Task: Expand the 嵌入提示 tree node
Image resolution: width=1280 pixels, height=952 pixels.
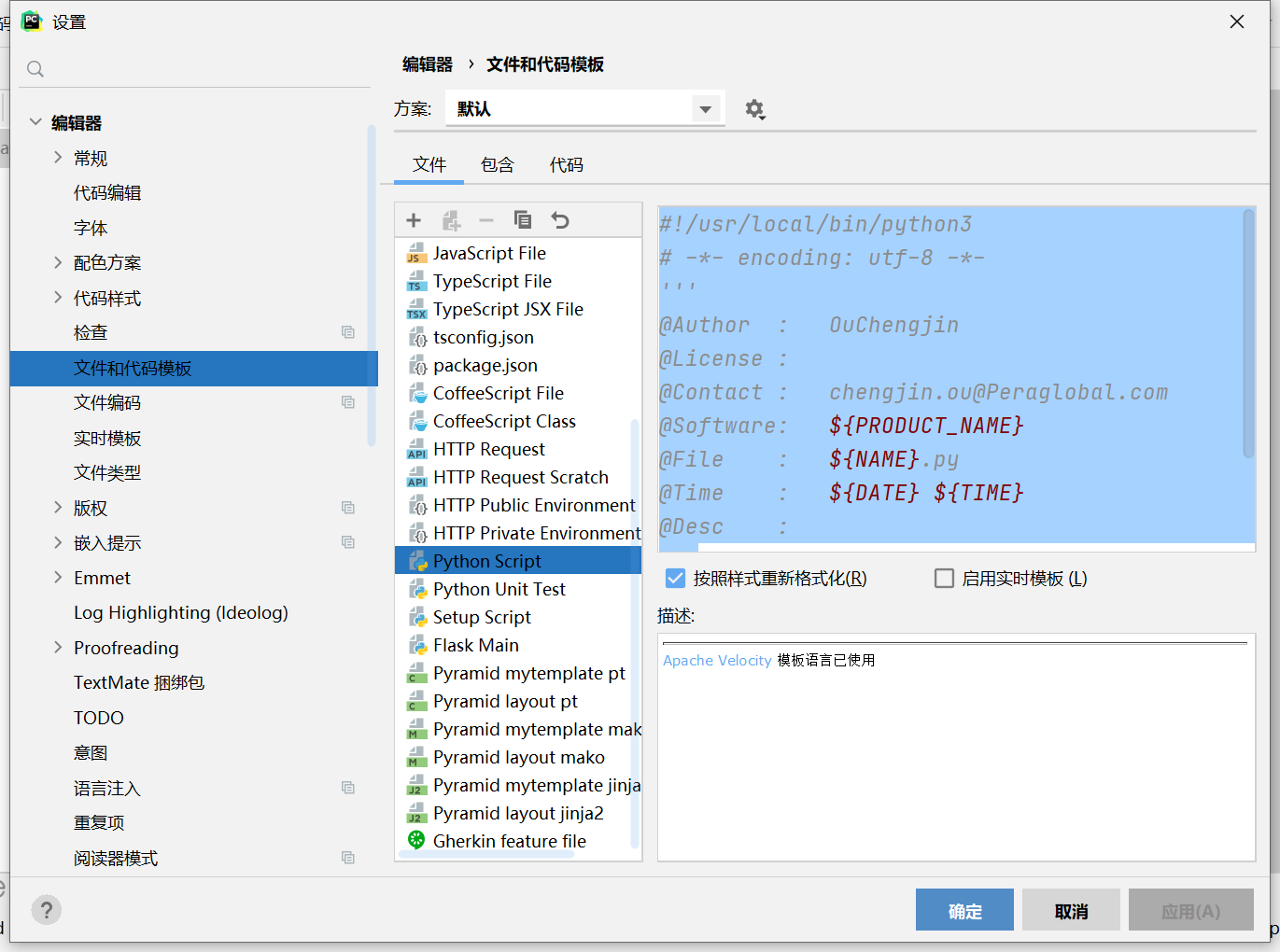Action: pyautogui.click(x=58, y=543)
